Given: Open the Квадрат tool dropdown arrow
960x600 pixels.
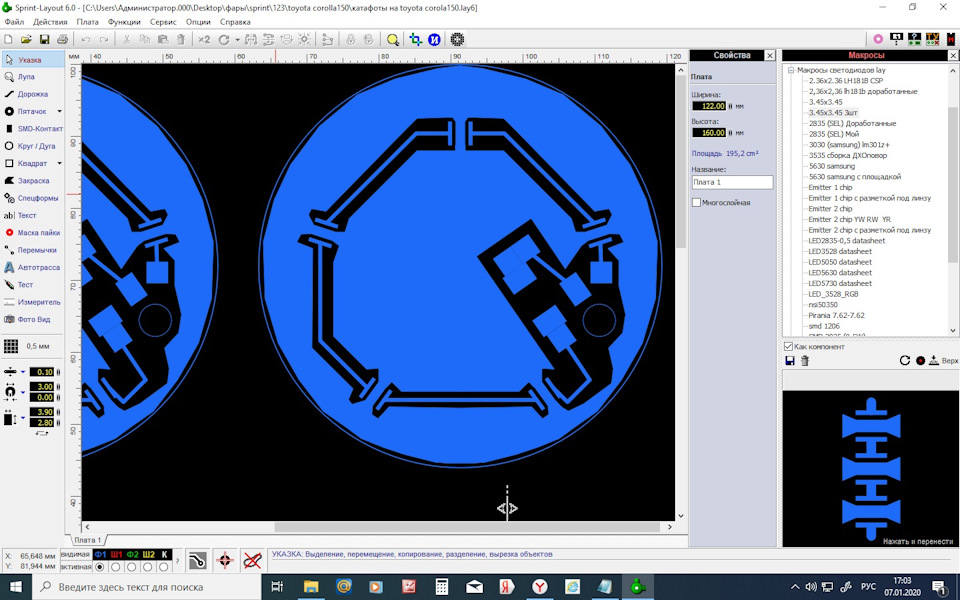Looking at the screenshot, I should 59,163.
